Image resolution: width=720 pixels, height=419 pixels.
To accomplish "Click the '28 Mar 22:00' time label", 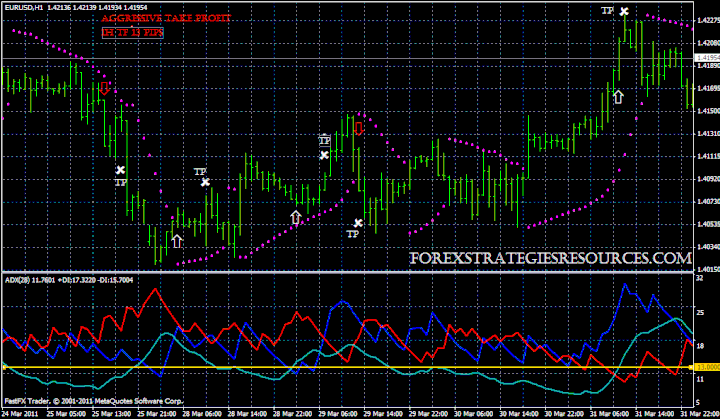I will click(x=292, y=414).
